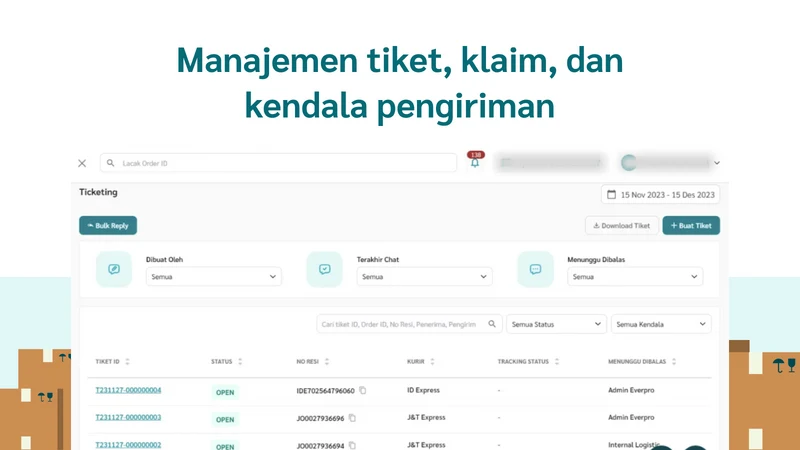The width and height of the screenshot is (800, 450).
Task: Open date range 15 Nov 2023 - 15 Des 2023
Action: 660,194
